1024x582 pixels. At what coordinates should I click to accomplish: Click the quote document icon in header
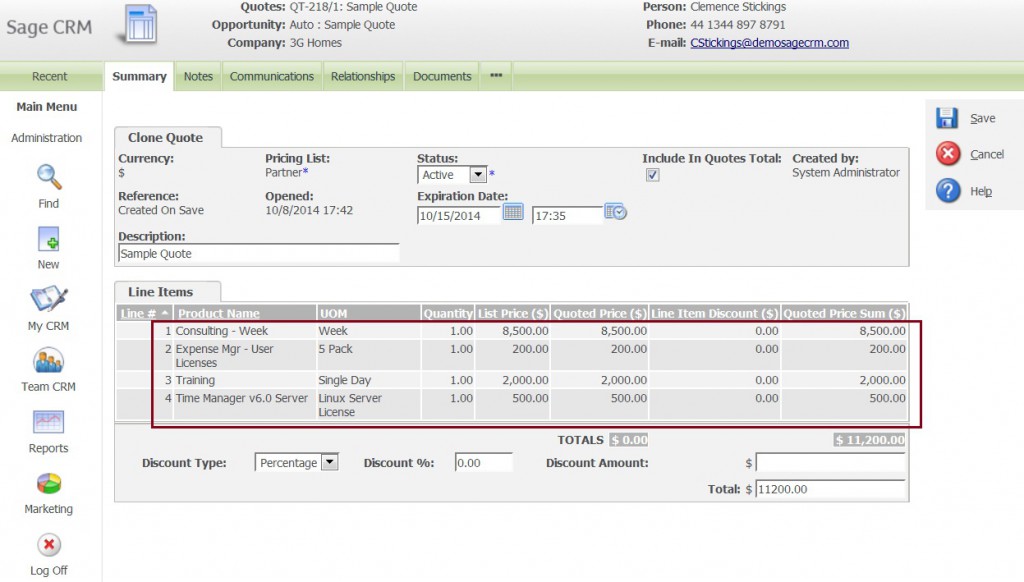139,25
